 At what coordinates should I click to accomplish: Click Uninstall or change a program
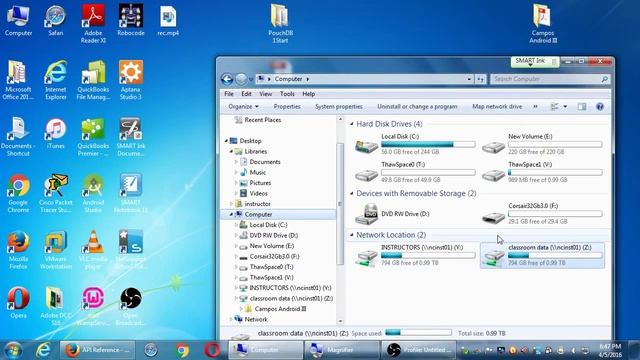click(x=417, y=107)
